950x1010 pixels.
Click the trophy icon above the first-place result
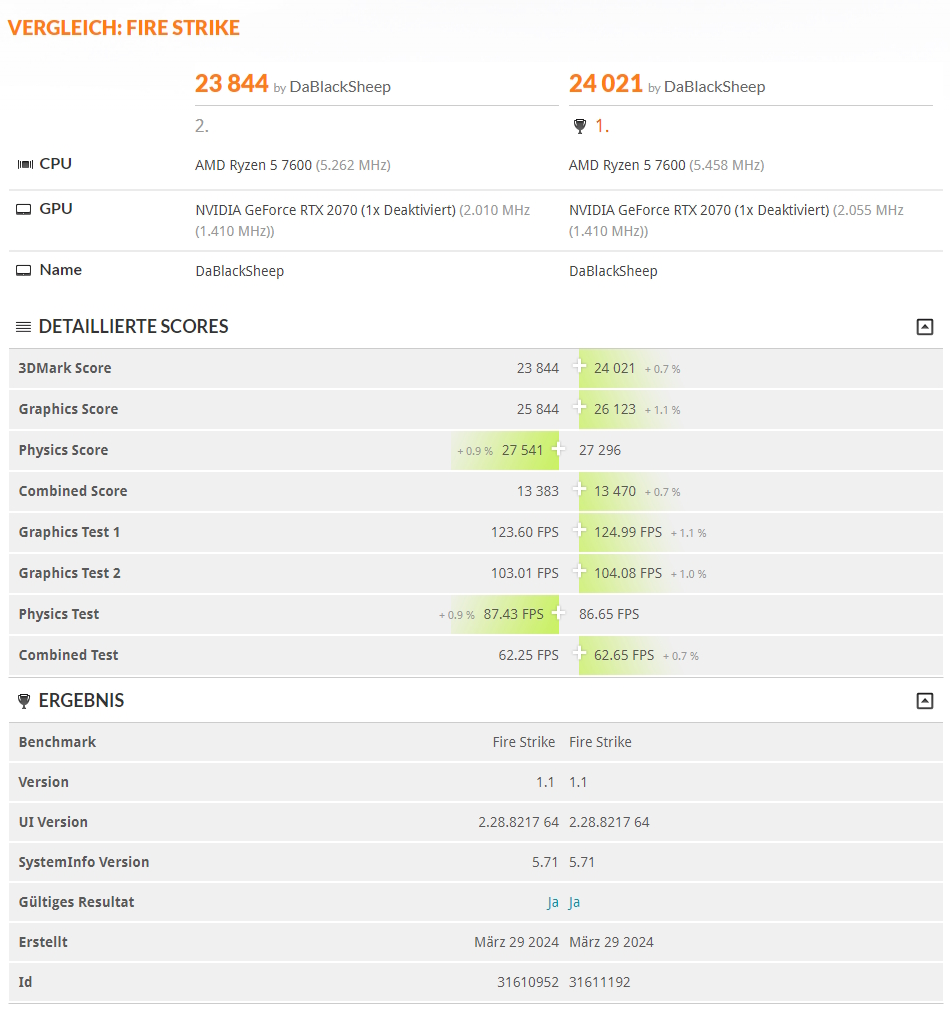(579, 126)
